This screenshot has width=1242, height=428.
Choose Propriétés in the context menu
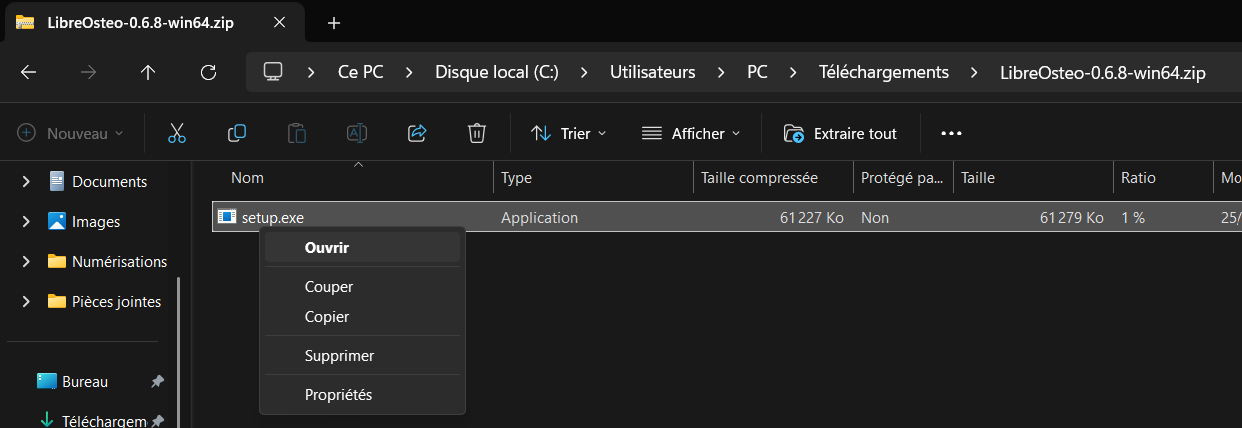362,394
